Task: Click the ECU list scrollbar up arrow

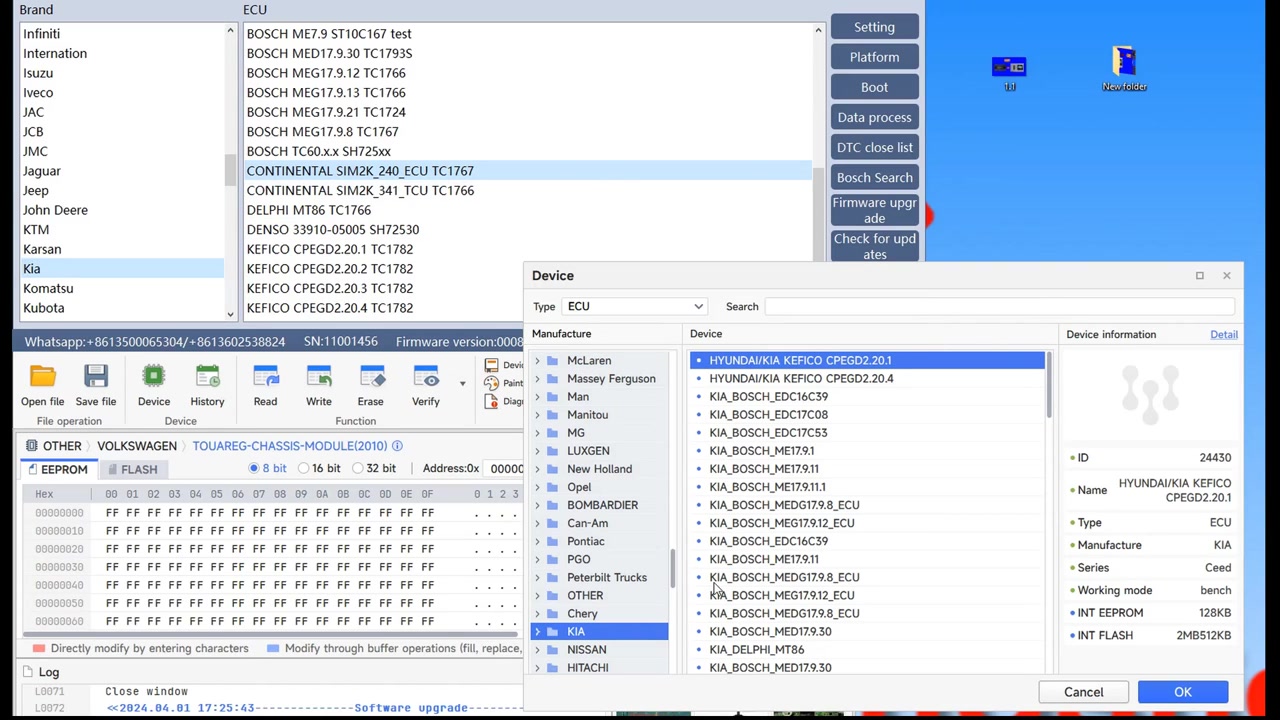Action: (x=818, y=31)
